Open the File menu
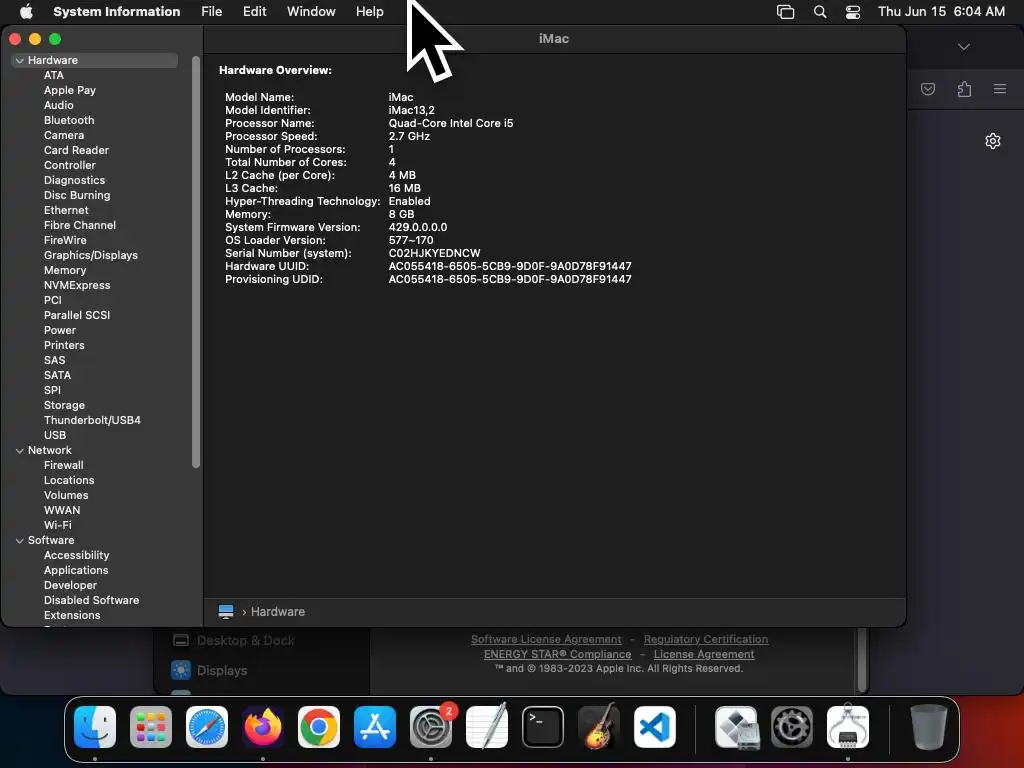This screenshot has height=768, width=1024. click(x=212, y=11)
